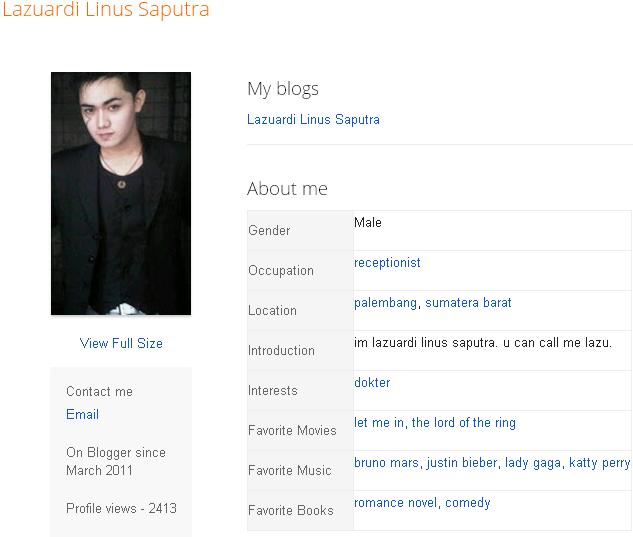Click the sumatera barat location link
This screenshot has height=537, width=633.
468,303
